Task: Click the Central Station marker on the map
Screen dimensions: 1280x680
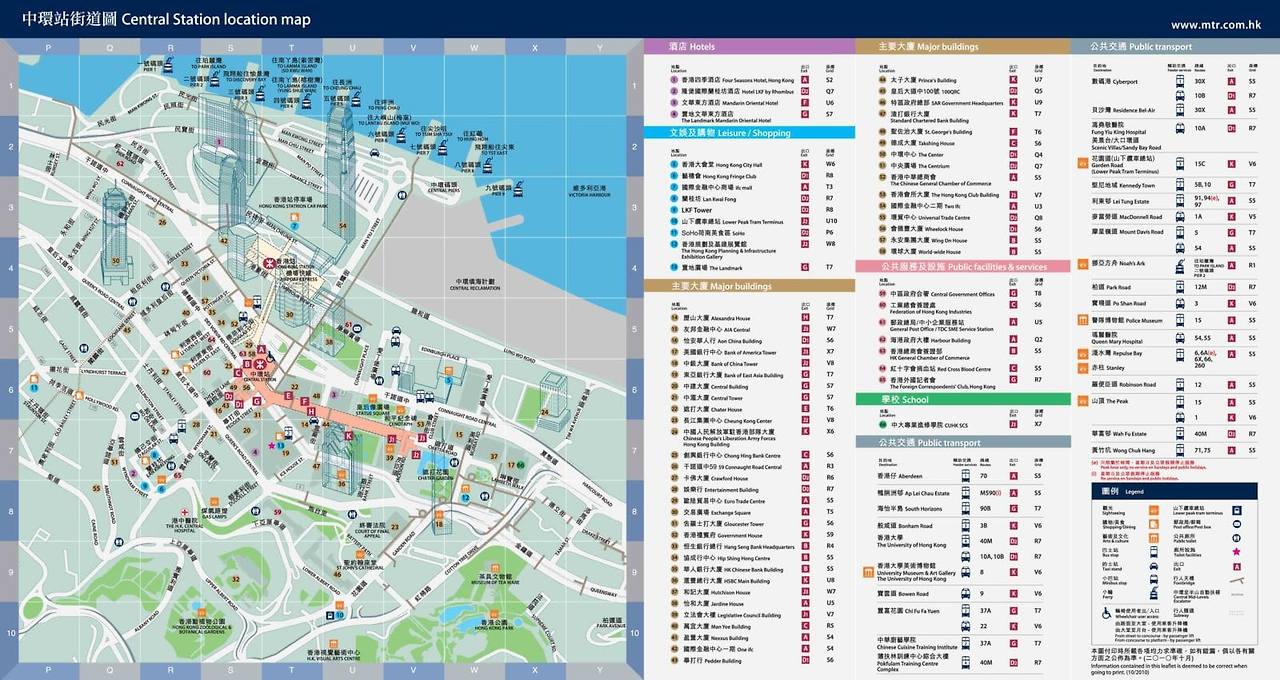Action: tap(260, 364)
